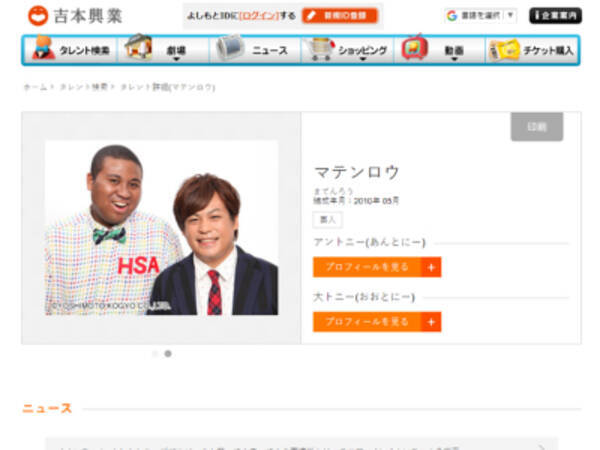The height and width of the screenshot is (450, 600).
Task: View profile under アントニー
Action: pos(377,267)
